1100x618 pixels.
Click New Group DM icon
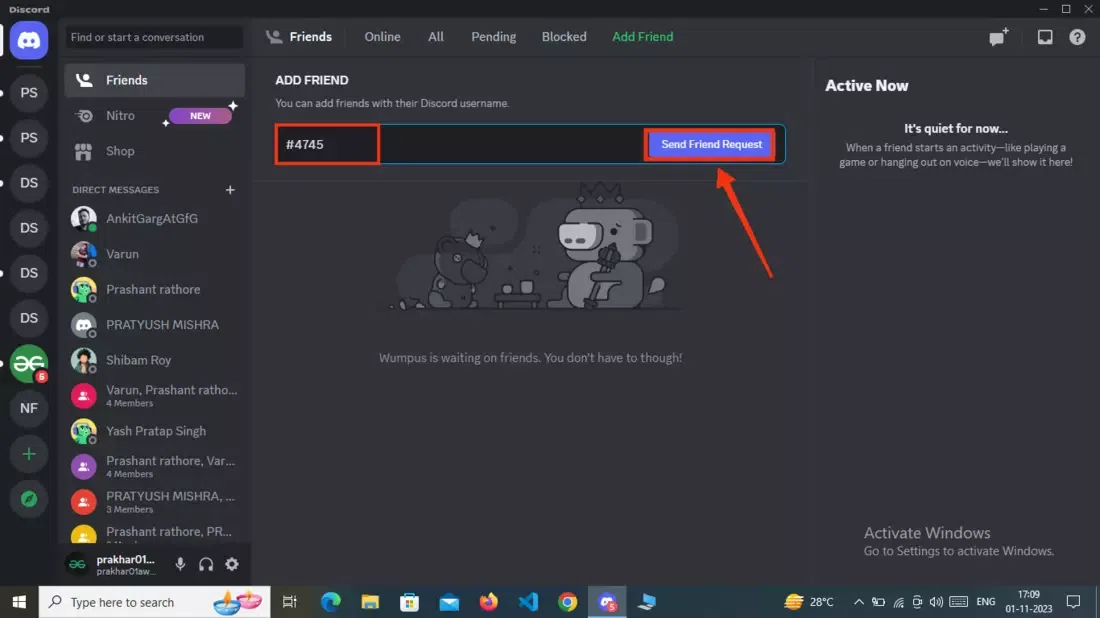(998, 37)
